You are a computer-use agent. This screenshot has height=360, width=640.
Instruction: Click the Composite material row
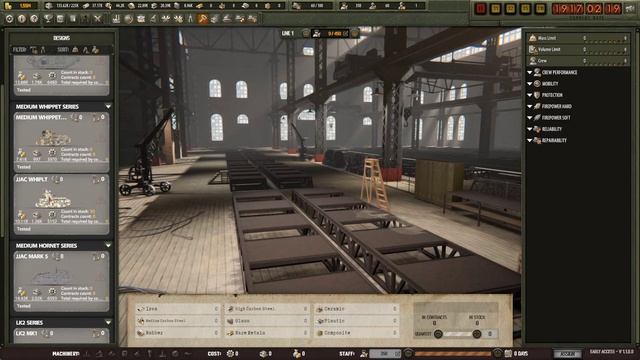coord(357,333)
